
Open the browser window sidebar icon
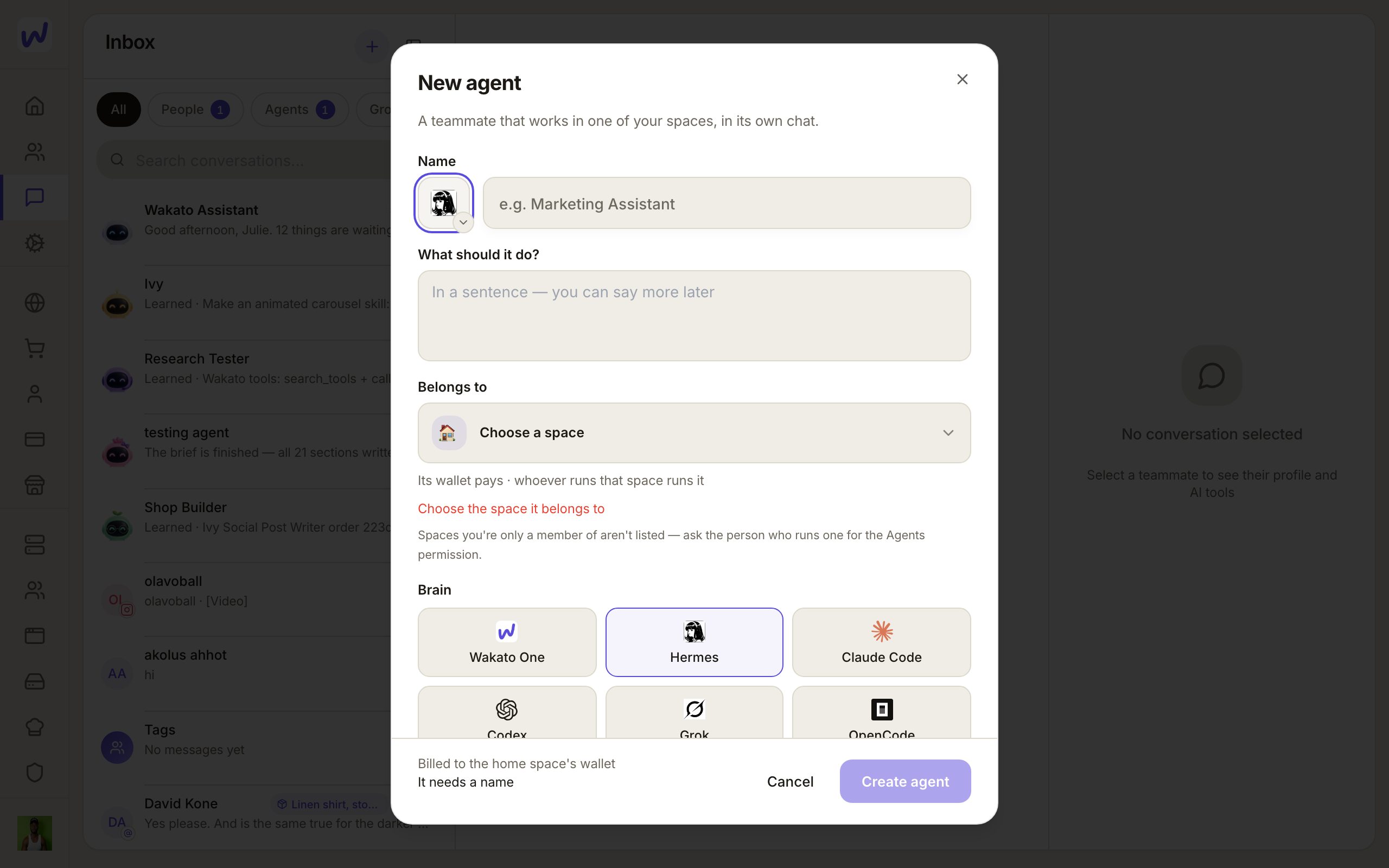[x=34, y=635]
